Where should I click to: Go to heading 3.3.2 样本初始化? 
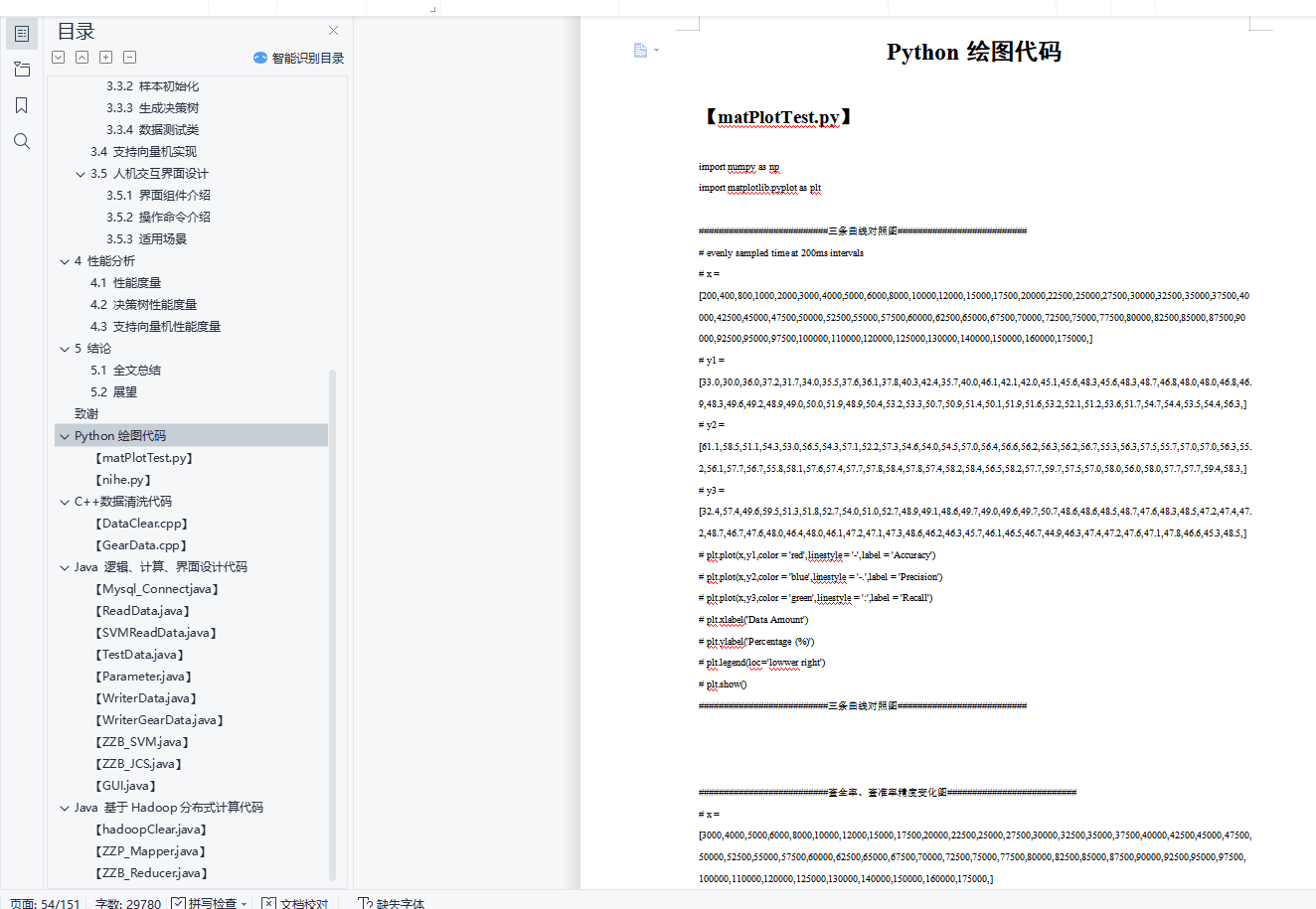coord(152,86)
